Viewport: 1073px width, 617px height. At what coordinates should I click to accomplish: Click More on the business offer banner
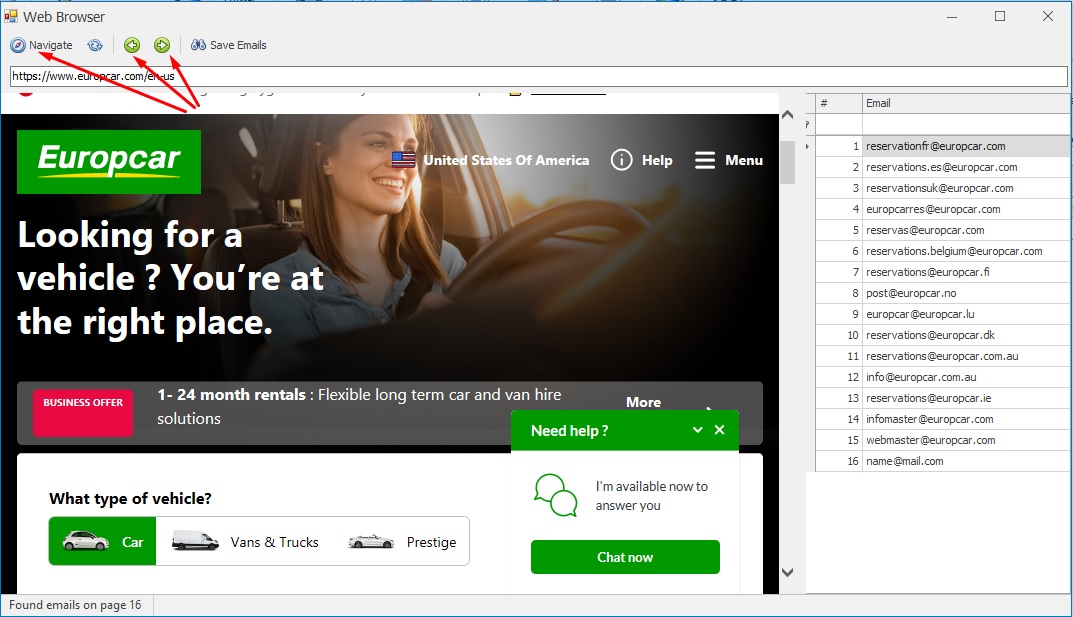pos(643,402)
